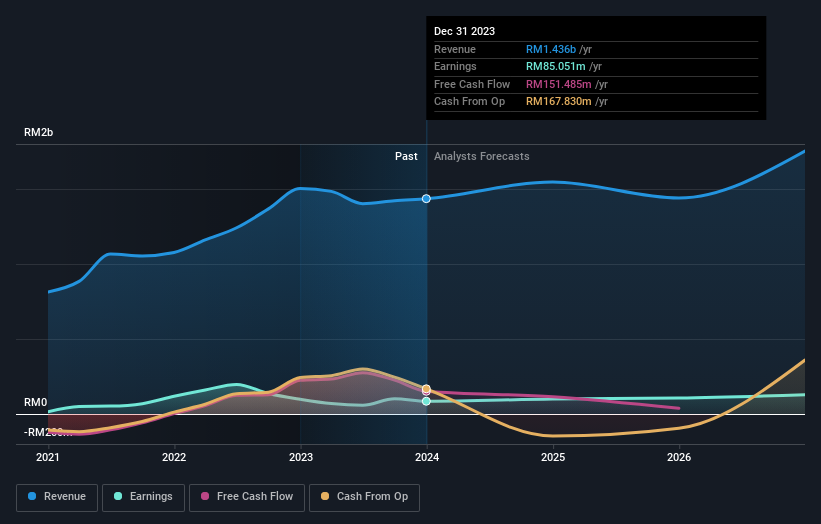The width and height of the screenshot is (821, 524).
Task: Click the pink Free Cash Flow legend dot
Action: (205, 496)
